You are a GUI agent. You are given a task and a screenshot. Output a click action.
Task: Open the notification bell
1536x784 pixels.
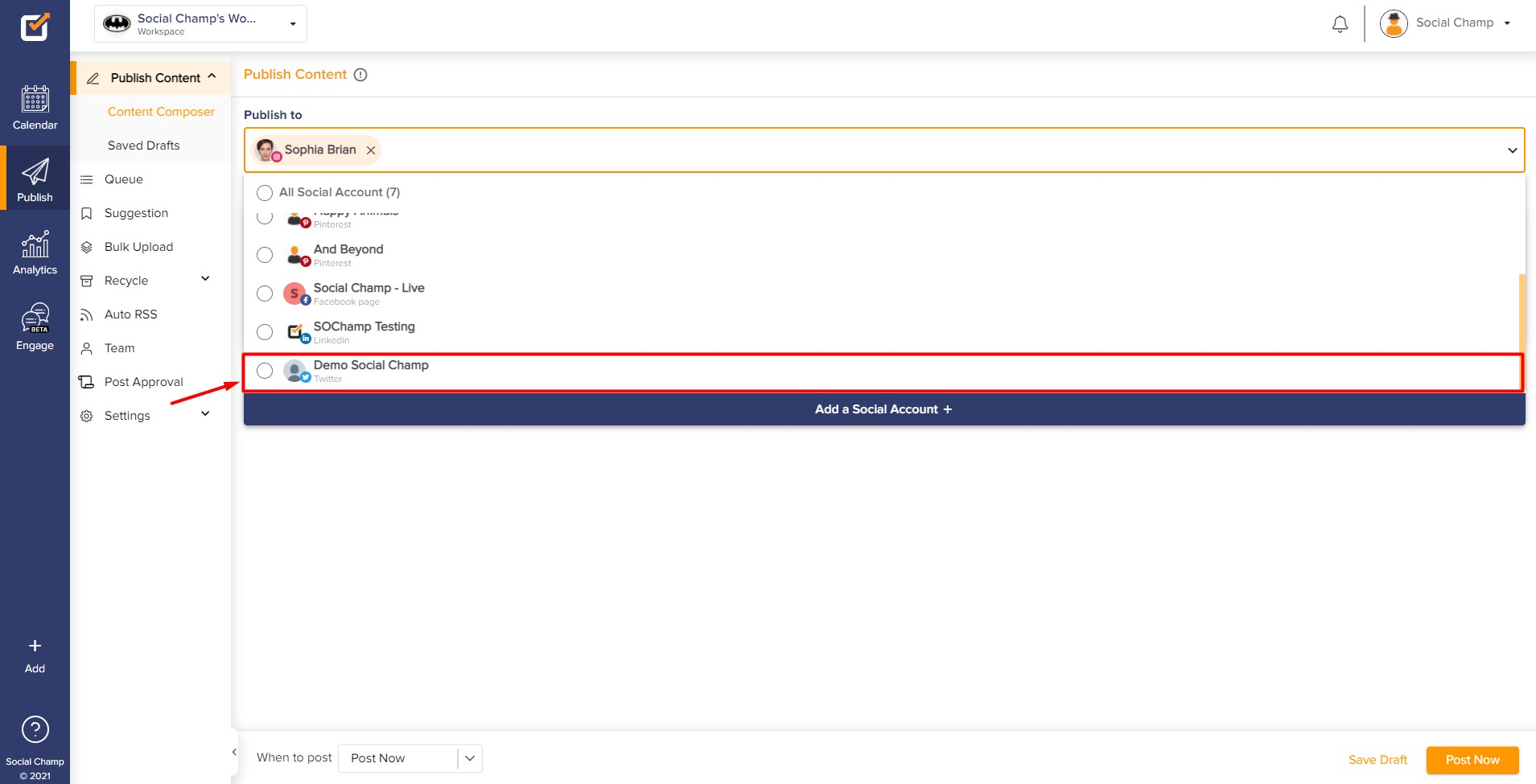click(1338, 23)
